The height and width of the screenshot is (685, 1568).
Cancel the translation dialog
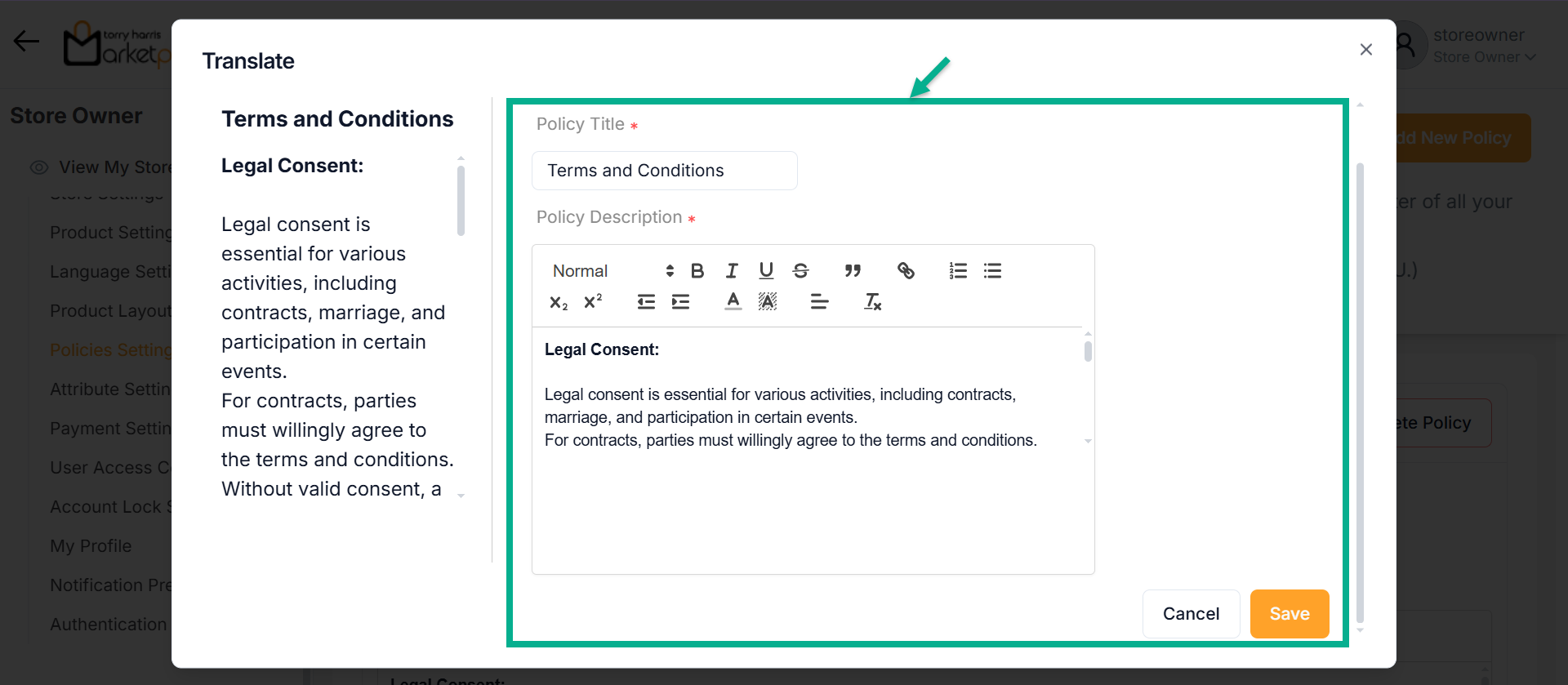1191,614
